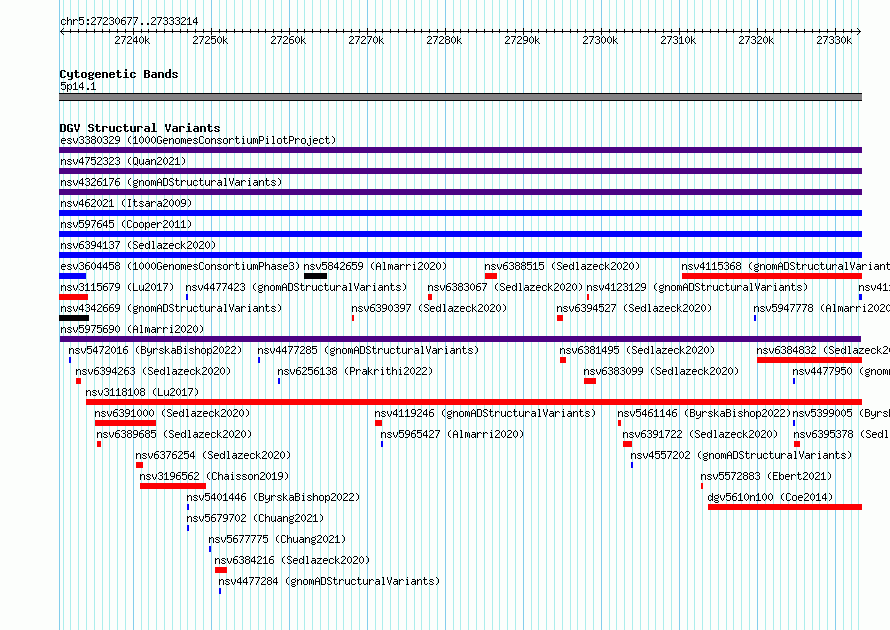Image resolution: width=890 pixels, height=630 pixels.
Task: Click nsv6383067 (Sedlazeck2020) label
Action: [505, 287]
